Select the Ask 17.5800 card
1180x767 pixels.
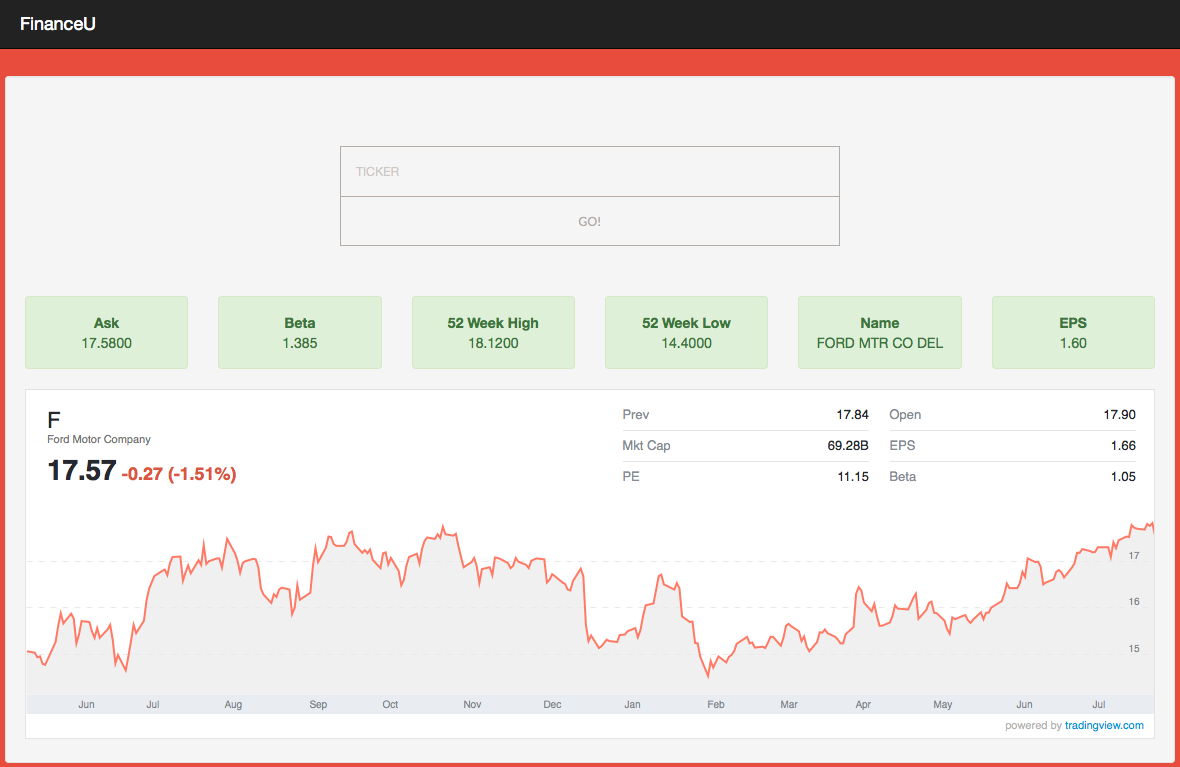click(106, 333)
